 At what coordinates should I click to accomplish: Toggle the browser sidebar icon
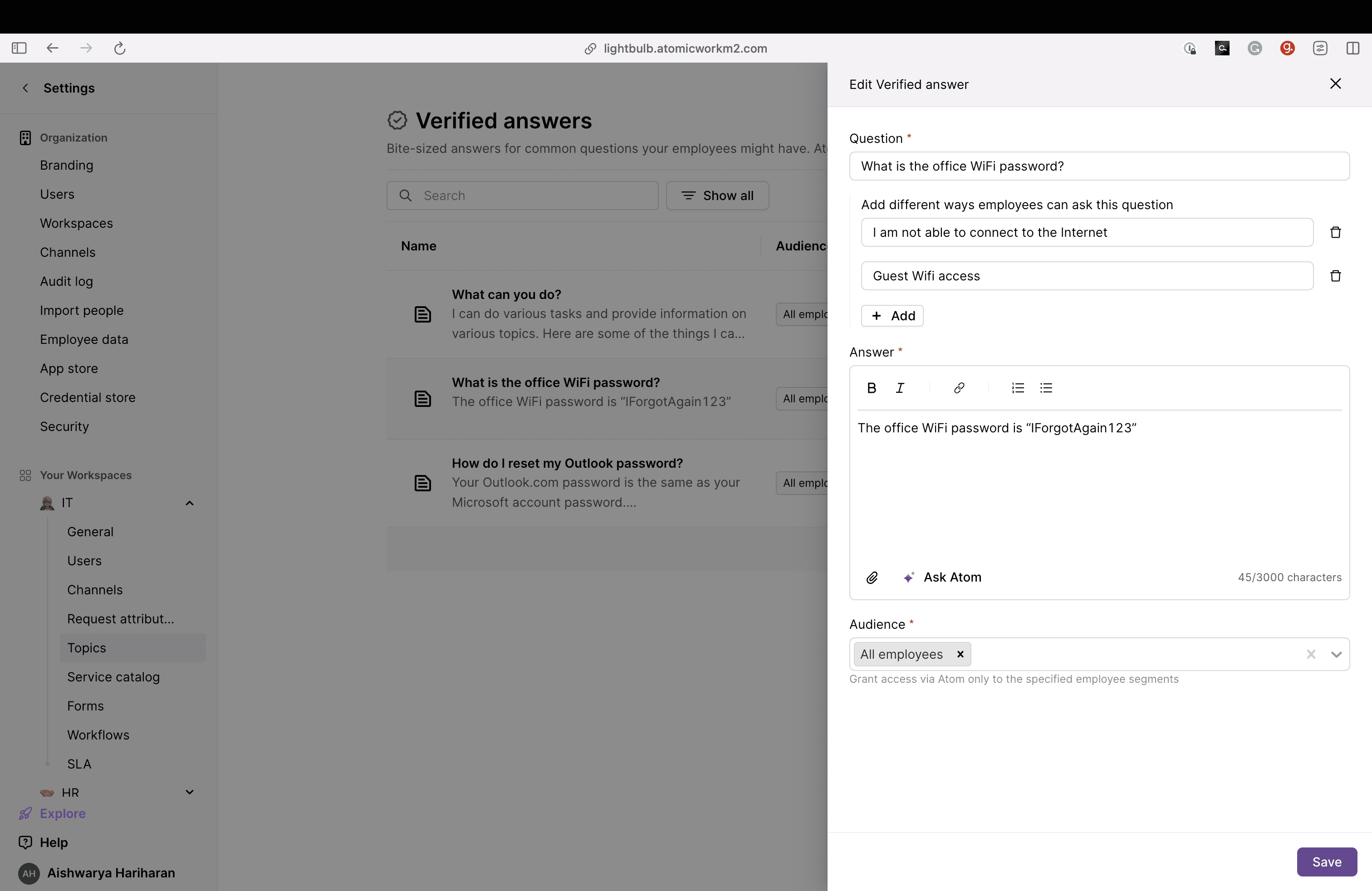(19, 49)
